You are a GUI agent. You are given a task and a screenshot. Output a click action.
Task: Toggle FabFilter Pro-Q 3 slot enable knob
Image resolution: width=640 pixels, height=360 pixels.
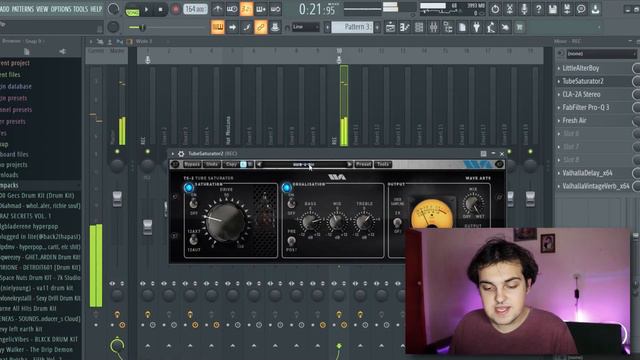tap(636, 107)
